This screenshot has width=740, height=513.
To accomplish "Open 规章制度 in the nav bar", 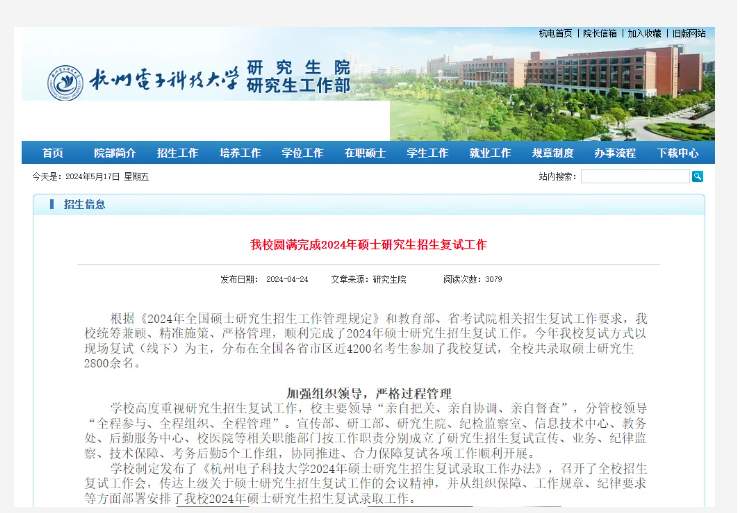I will 552,153.
